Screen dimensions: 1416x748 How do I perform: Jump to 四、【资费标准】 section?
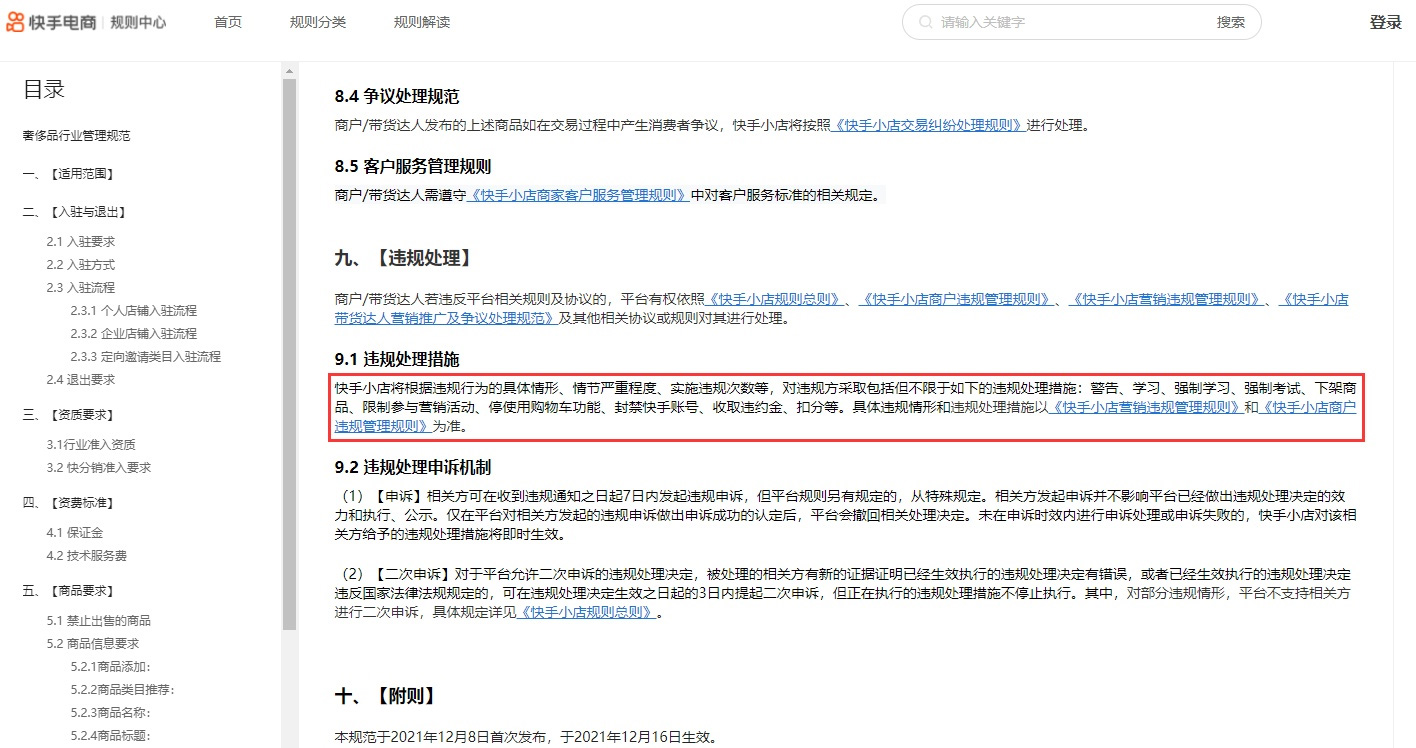point(68,503)
